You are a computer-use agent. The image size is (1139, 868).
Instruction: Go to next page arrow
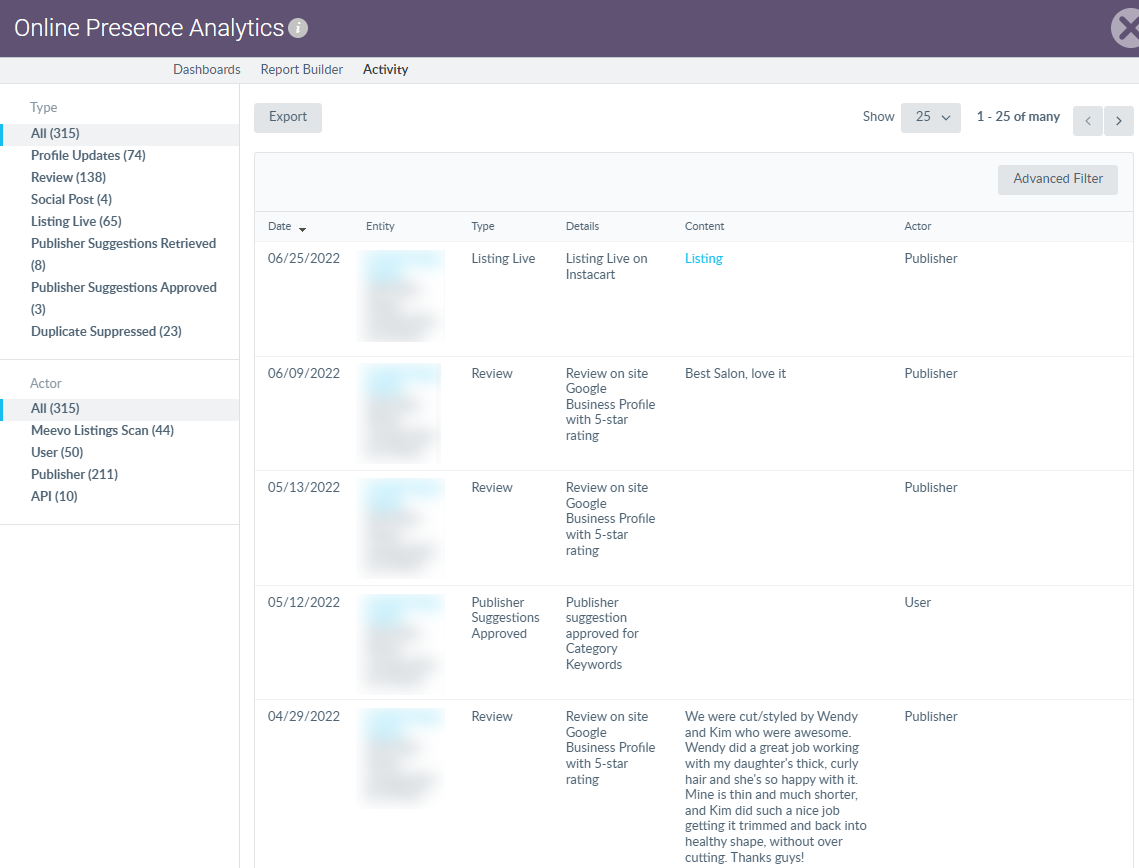point(1119,121)
